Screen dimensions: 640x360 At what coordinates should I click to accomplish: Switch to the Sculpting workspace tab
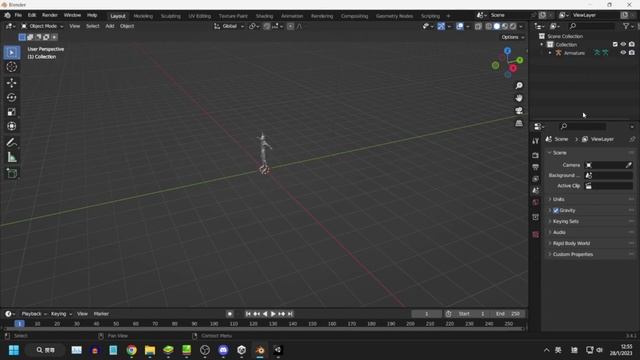[171, 16]
